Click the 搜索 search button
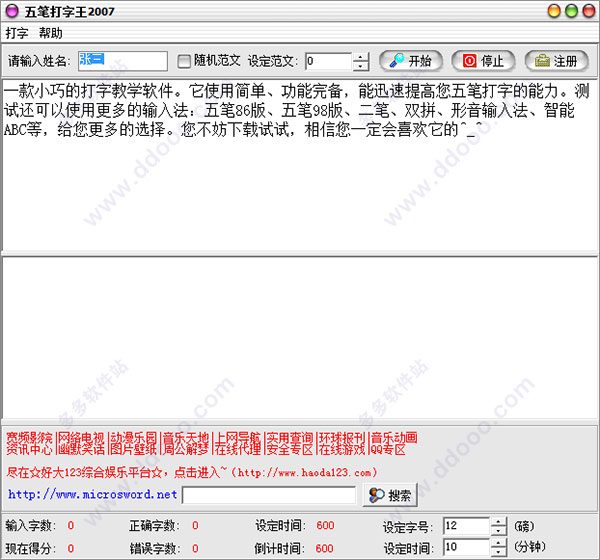The width and height of the screenshot is (600, 560). (390, 495)
